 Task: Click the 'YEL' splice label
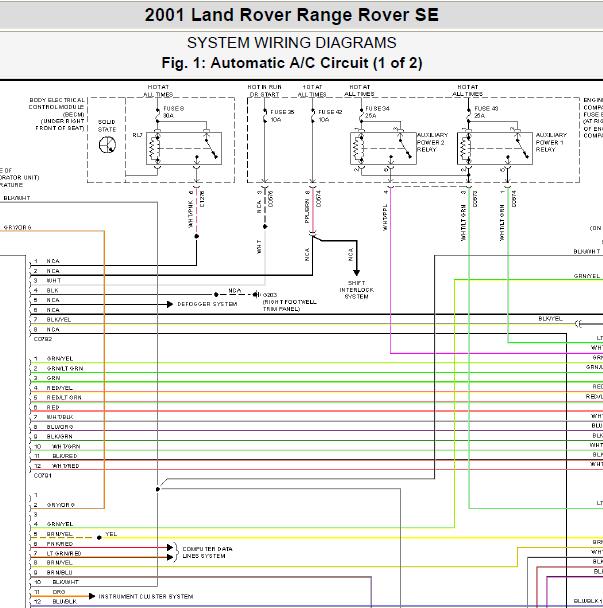click(111, 534)
